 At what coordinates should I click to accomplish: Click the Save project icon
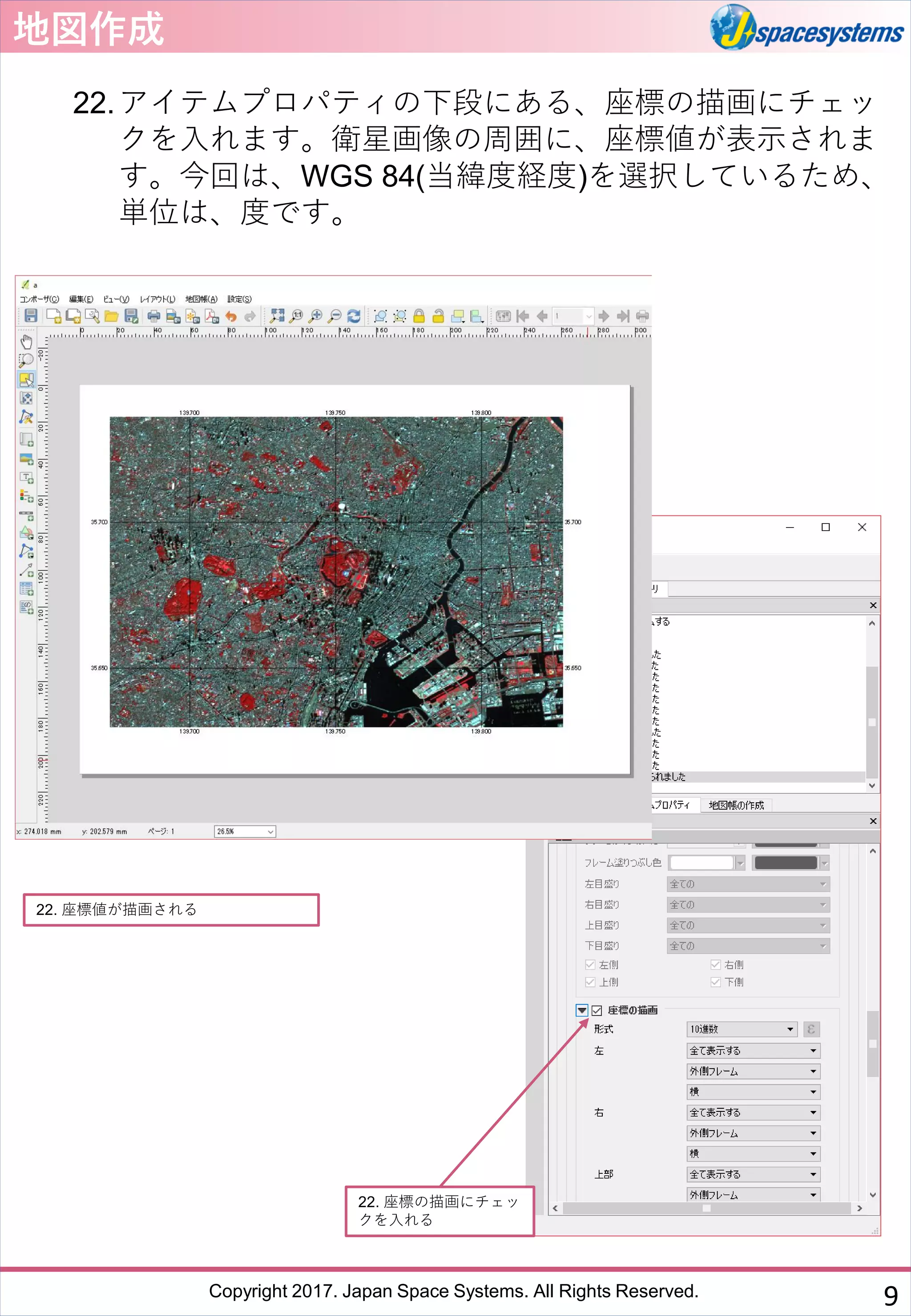tap(31, 316)
